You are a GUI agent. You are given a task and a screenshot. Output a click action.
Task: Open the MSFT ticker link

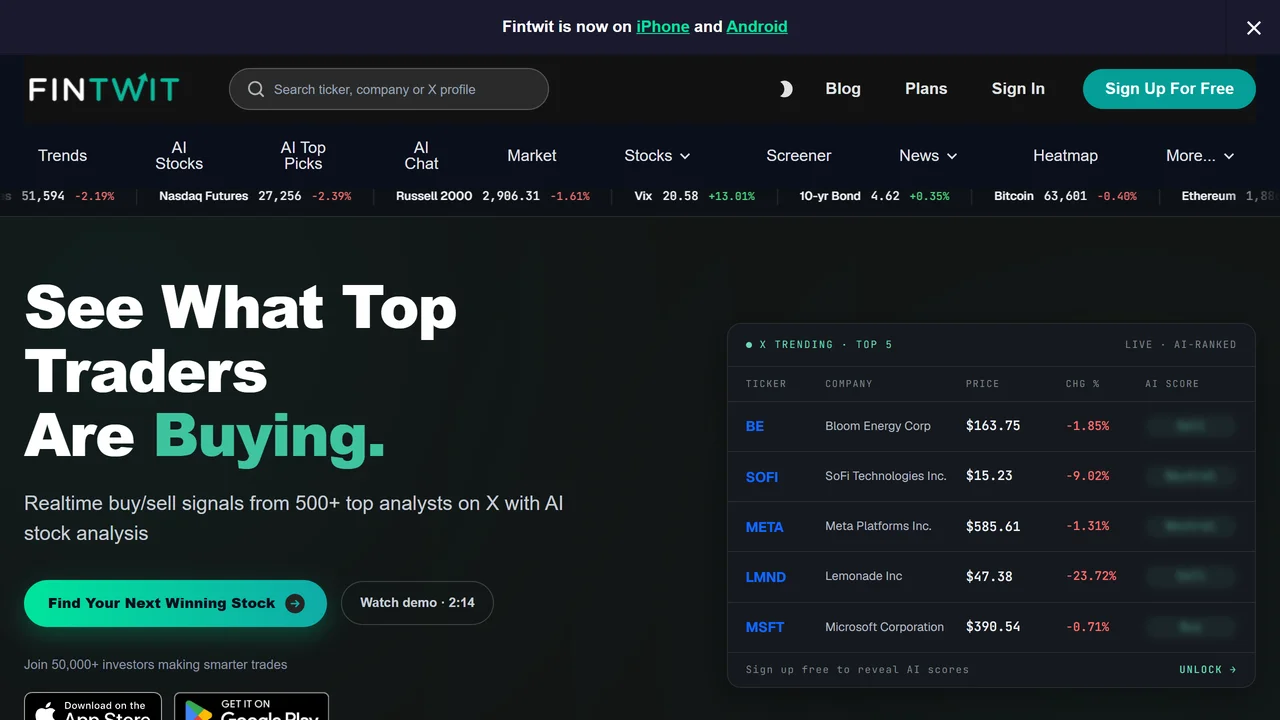coord(765,627)
